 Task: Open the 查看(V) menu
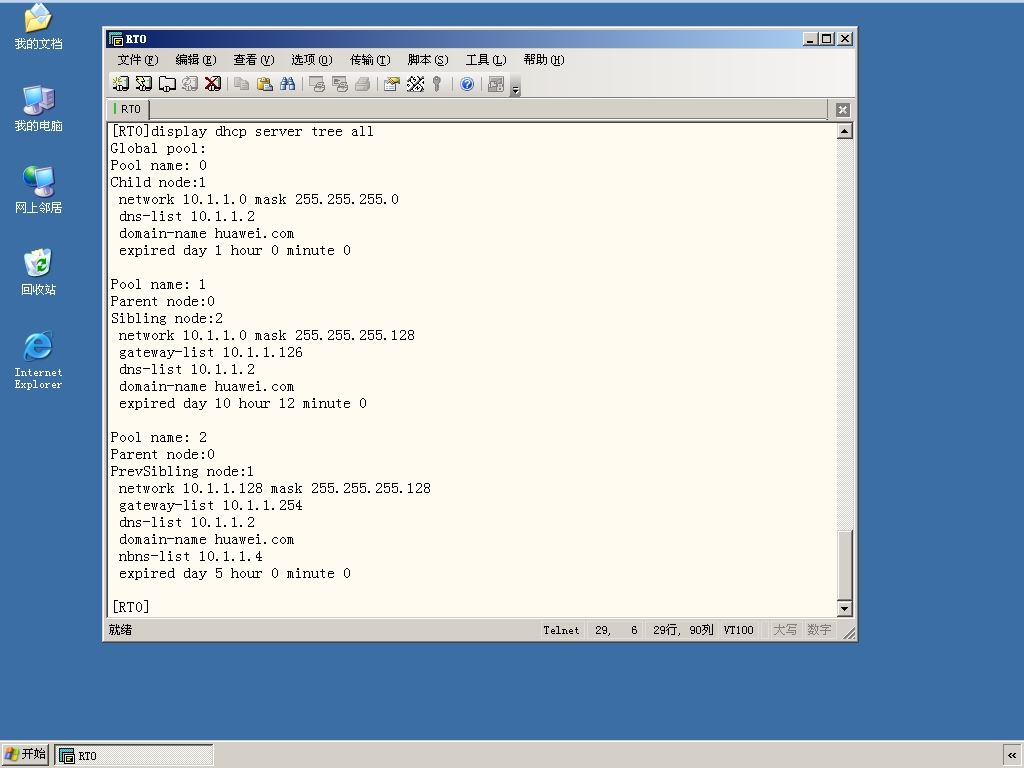pos(253,60)
